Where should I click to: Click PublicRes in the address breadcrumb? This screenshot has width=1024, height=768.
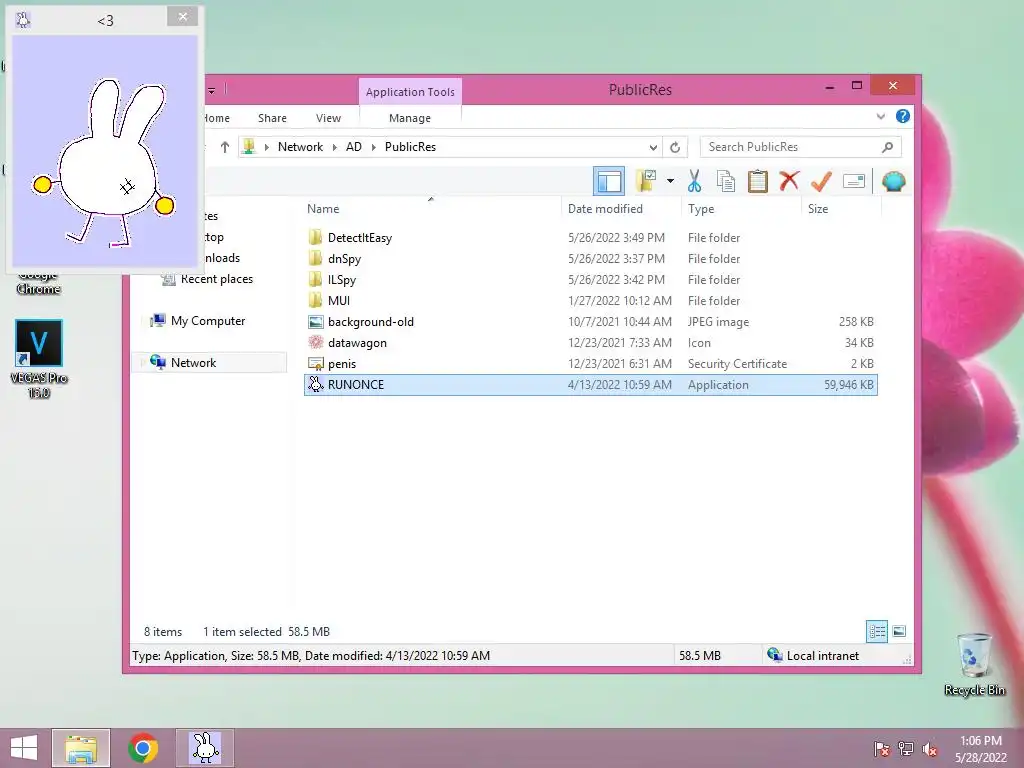pos(410,147)
